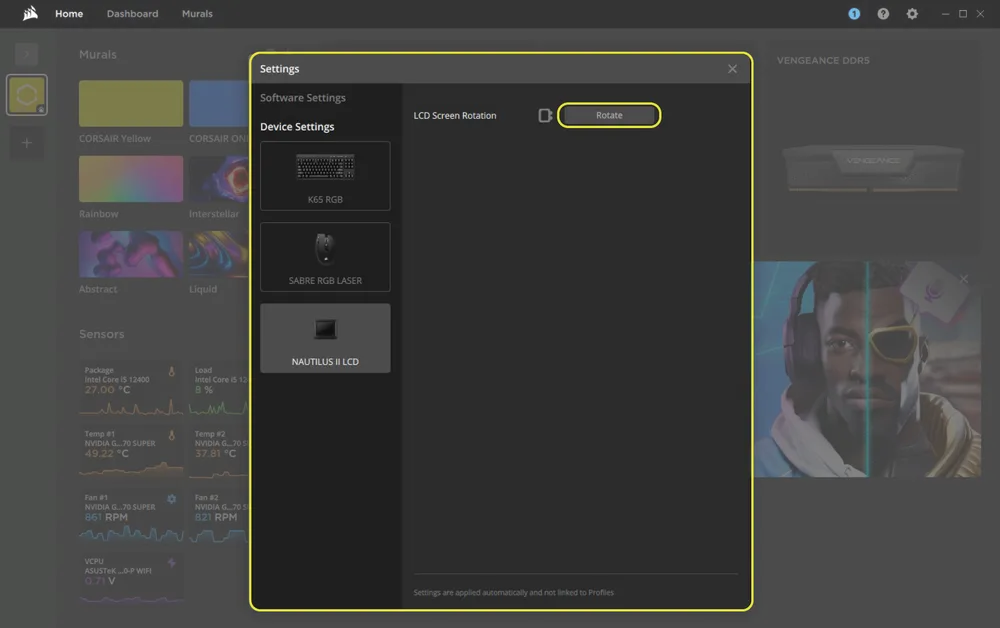1000x628 pixels.
Task: Select the yellow profile icon in sidebar
Action: tap(26, 95)
